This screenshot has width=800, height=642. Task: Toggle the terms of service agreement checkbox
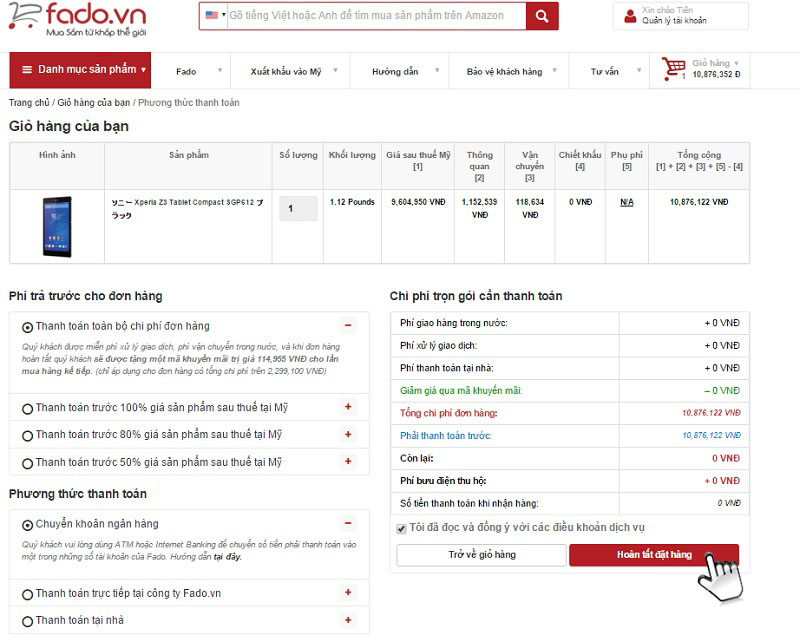402,529
